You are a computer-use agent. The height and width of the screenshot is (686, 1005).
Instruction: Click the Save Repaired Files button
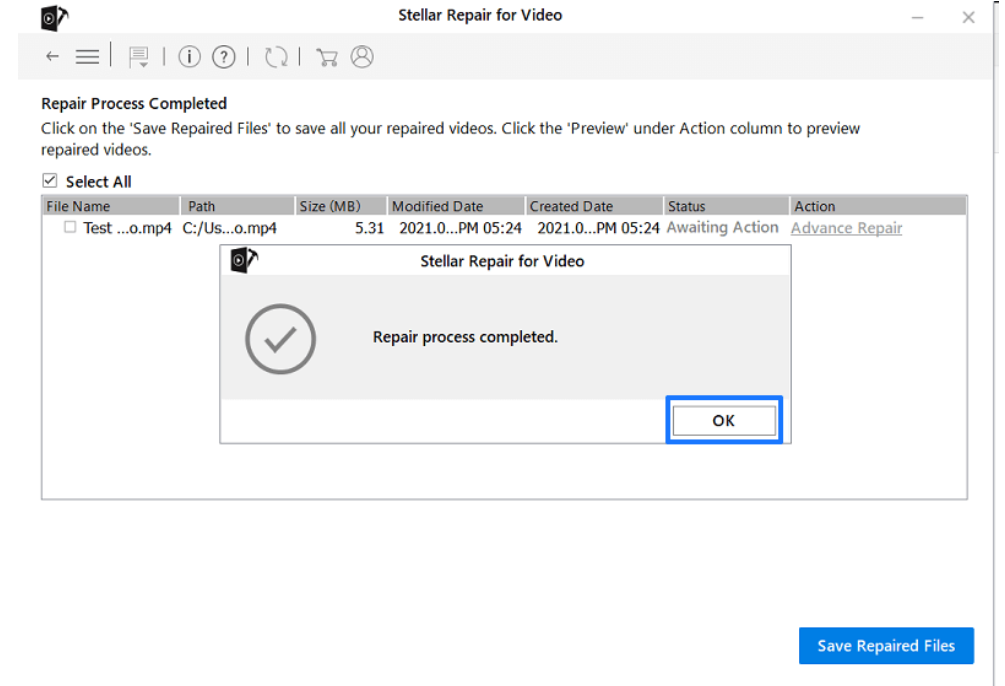pos(886,646)
